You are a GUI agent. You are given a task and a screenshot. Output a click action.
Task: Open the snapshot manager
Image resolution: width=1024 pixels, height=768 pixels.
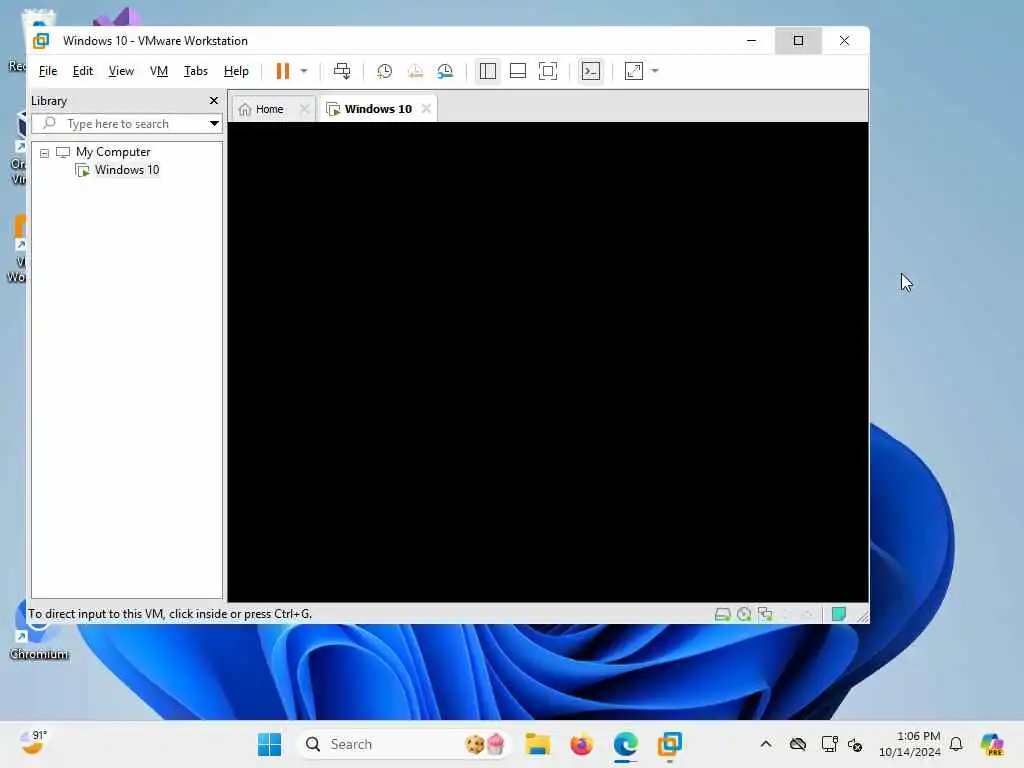[x=445, y=71]
